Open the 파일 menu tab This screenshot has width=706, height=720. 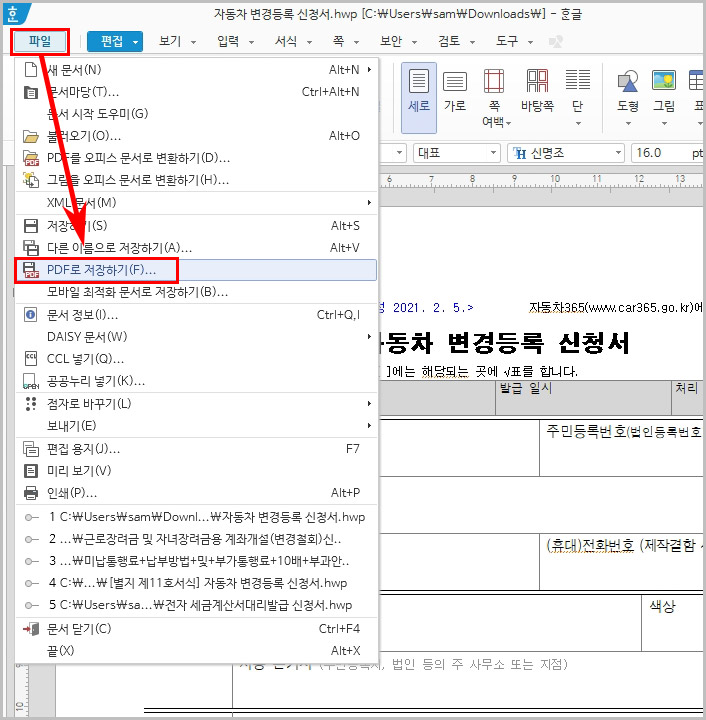pyautogui.click(x=40, y=41)
